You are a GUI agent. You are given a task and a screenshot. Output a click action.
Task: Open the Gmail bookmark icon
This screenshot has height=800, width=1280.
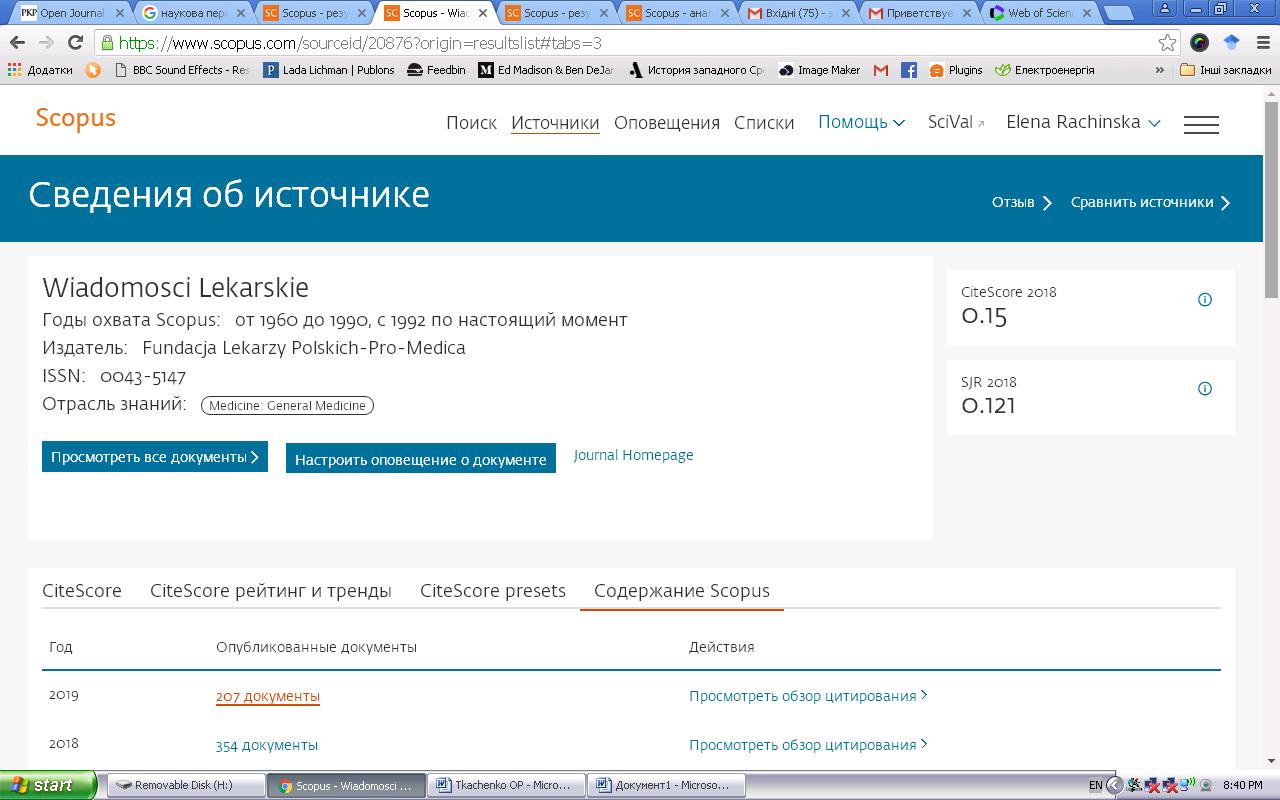pos(881,70)
